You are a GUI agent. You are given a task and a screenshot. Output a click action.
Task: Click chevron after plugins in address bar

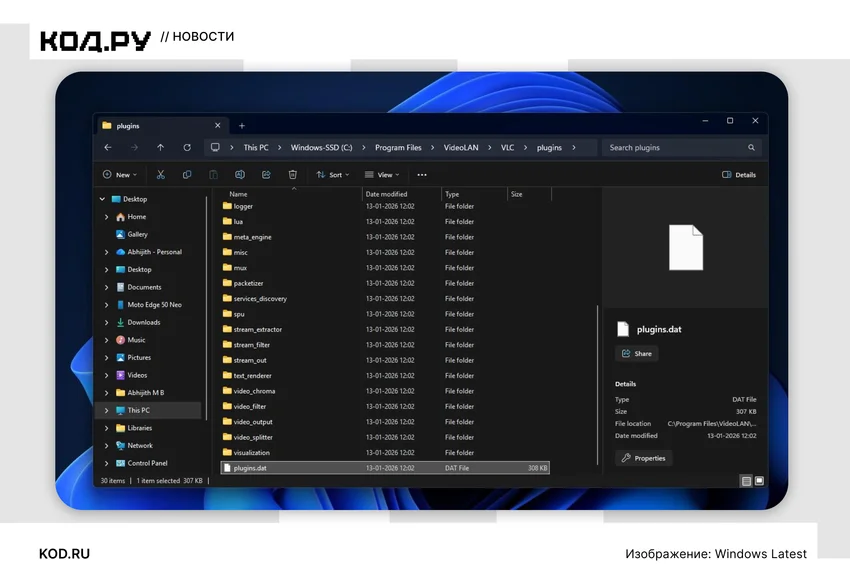point(574,147)
